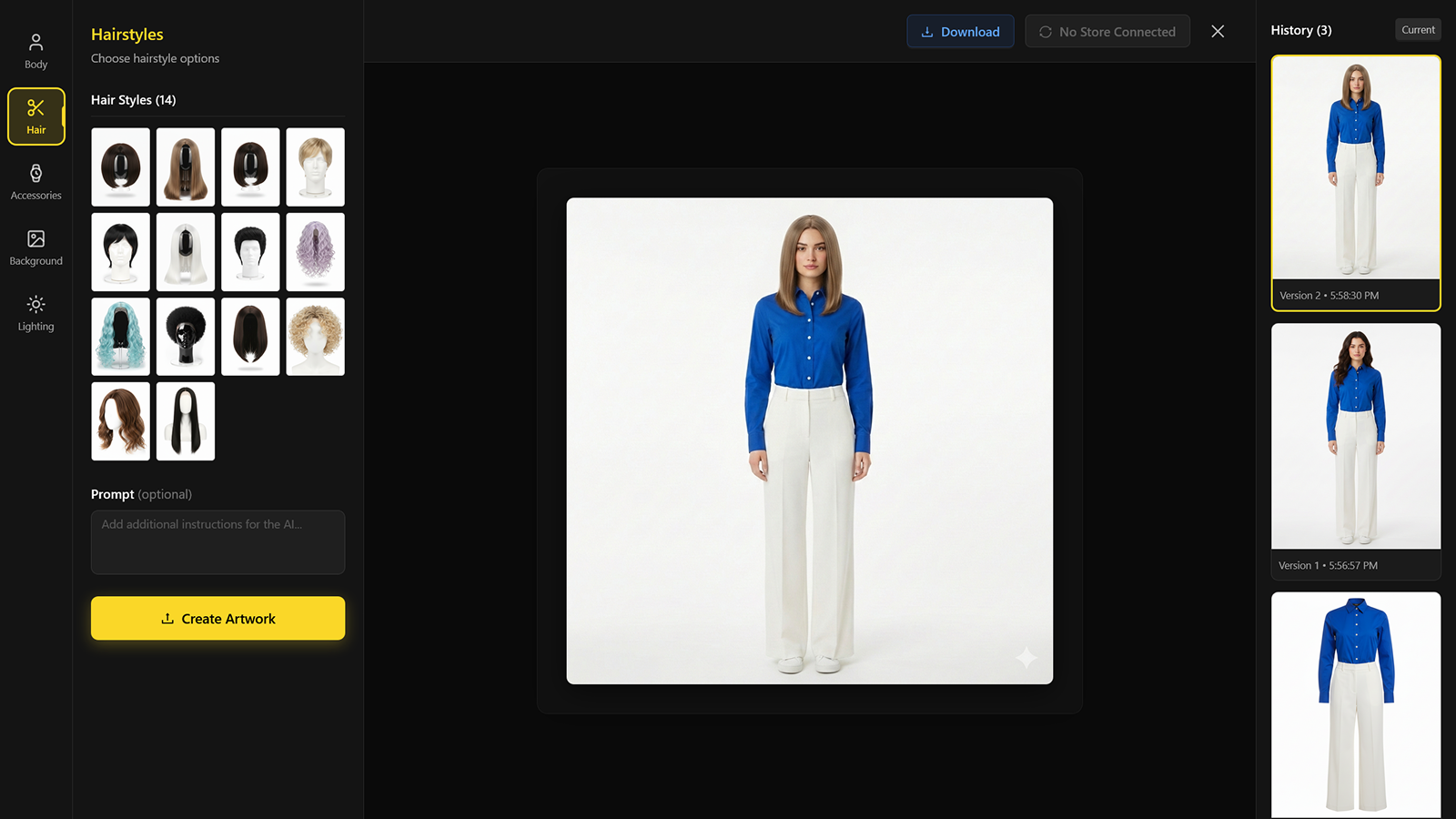Click the sparkle icon on the preview image

(x=1026, y=657)
